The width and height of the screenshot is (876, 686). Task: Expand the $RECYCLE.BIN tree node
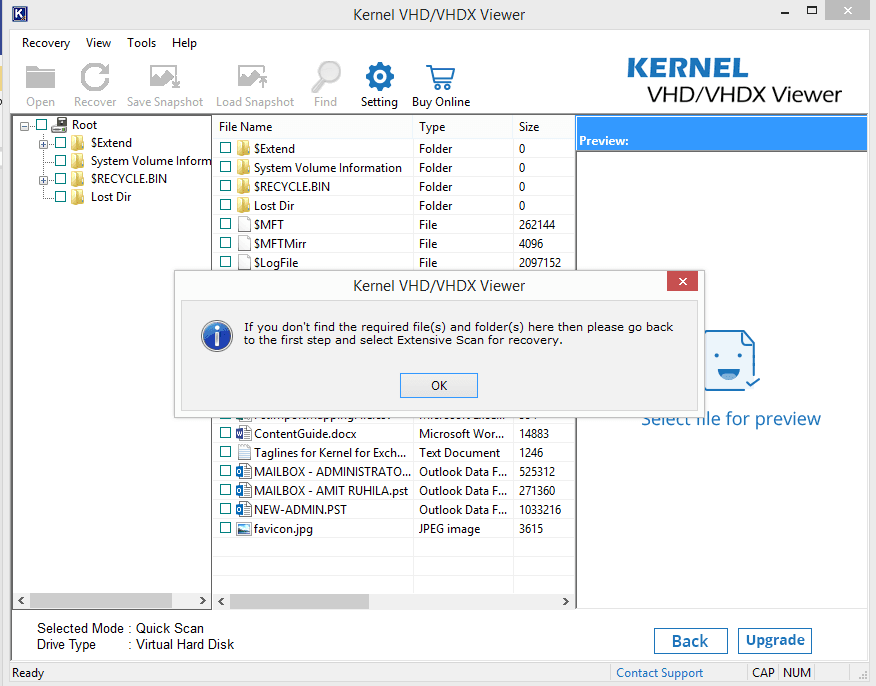[44, 180]
